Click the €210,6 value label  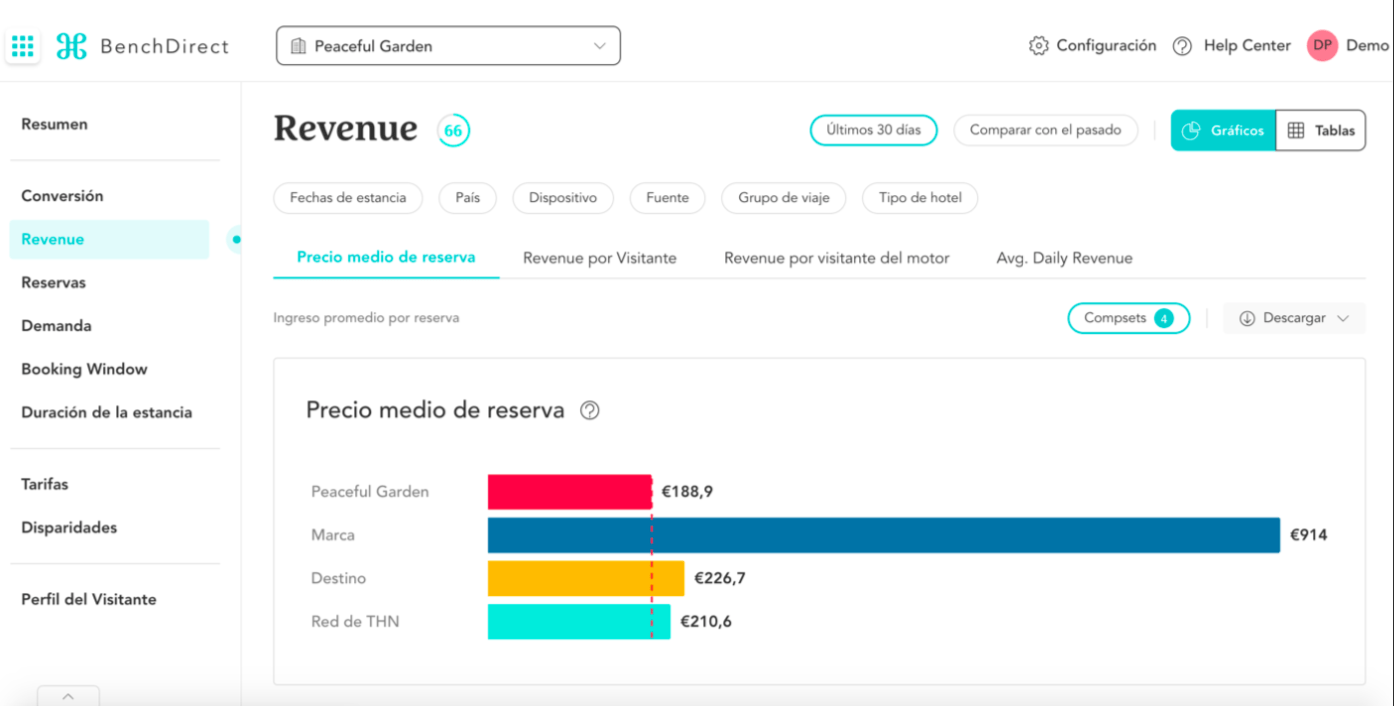[706, 621]
